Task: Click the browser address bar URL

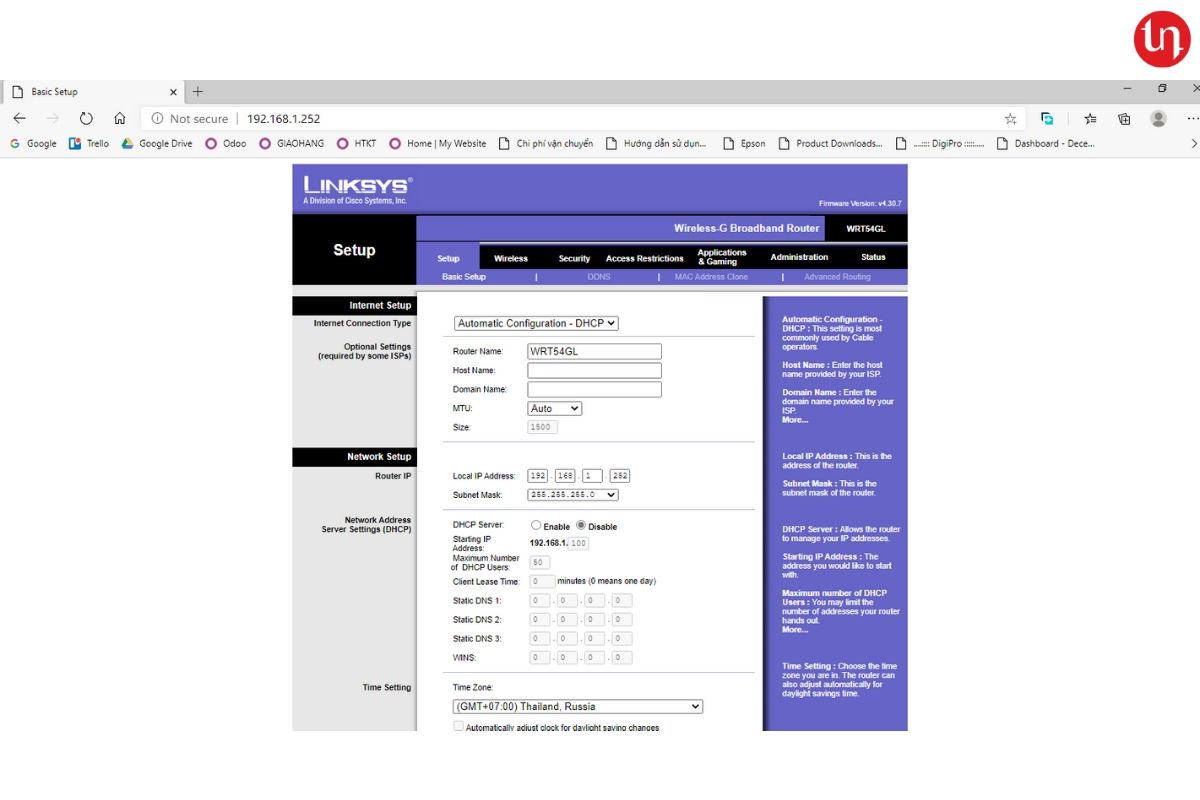Action: tap(284, 118)
